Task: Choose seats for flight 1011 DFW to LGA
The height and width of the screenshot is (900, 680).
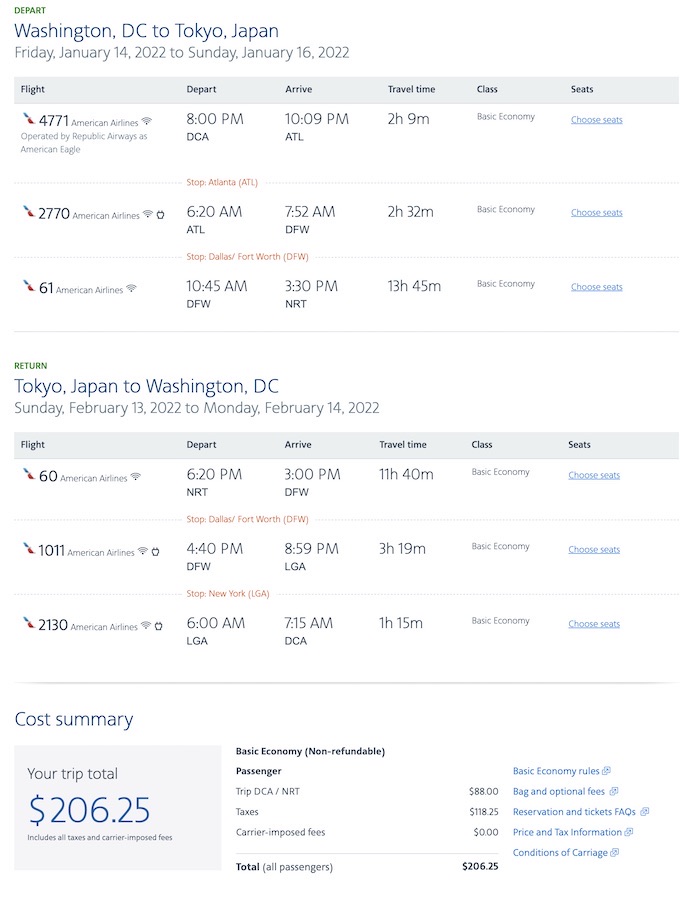Action: [x=594, y=550]
